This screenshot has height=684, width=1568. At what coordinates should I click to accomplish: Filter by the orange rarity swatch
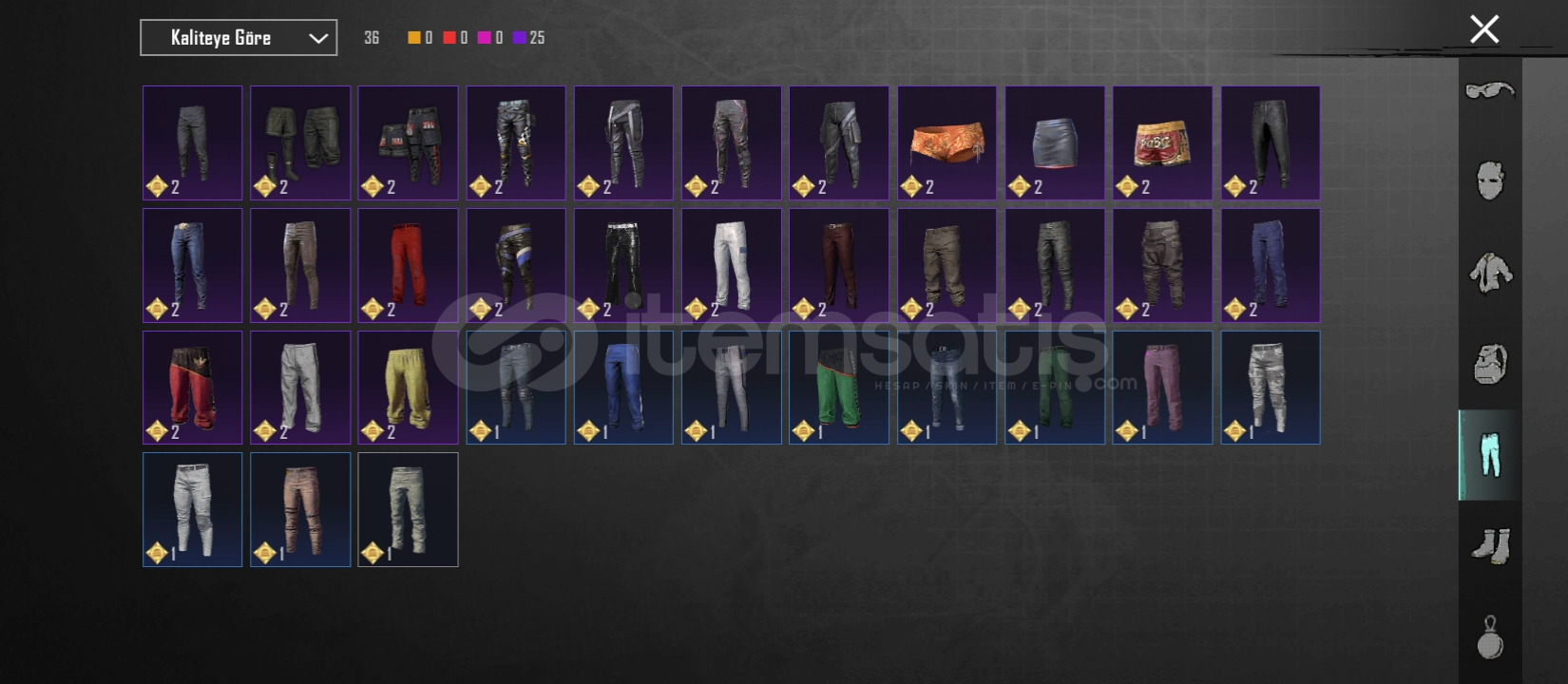tap(414, 38)
